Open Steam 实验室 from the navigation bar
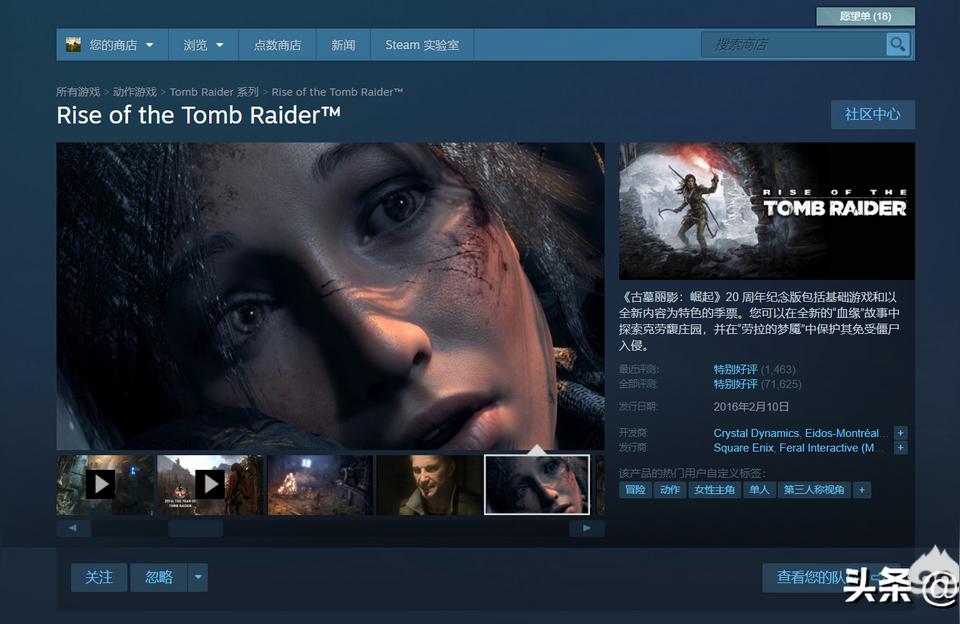 pyautogui.click(x=422, y=45)
